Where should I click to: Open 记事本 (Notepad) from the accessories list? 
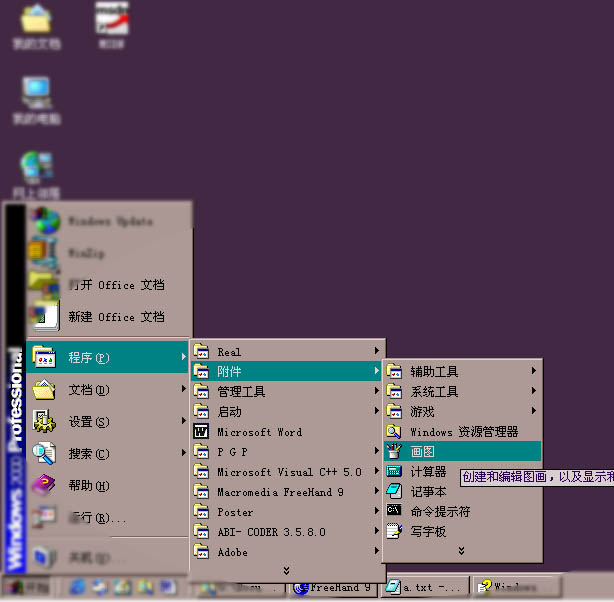428,492
